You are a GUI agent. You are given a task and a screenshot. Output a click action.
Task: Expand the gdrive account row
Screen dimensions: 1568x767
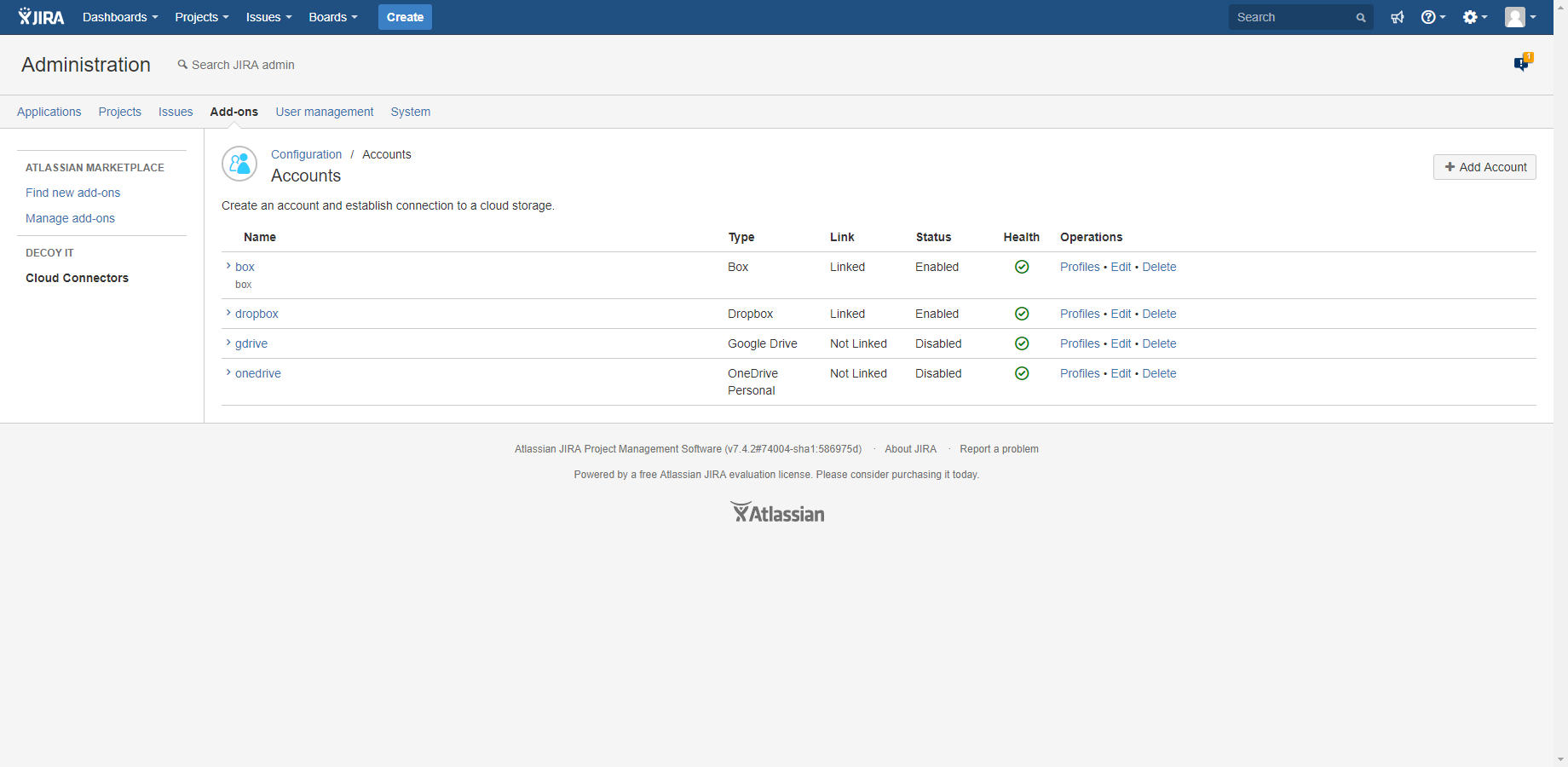[228, 343]
